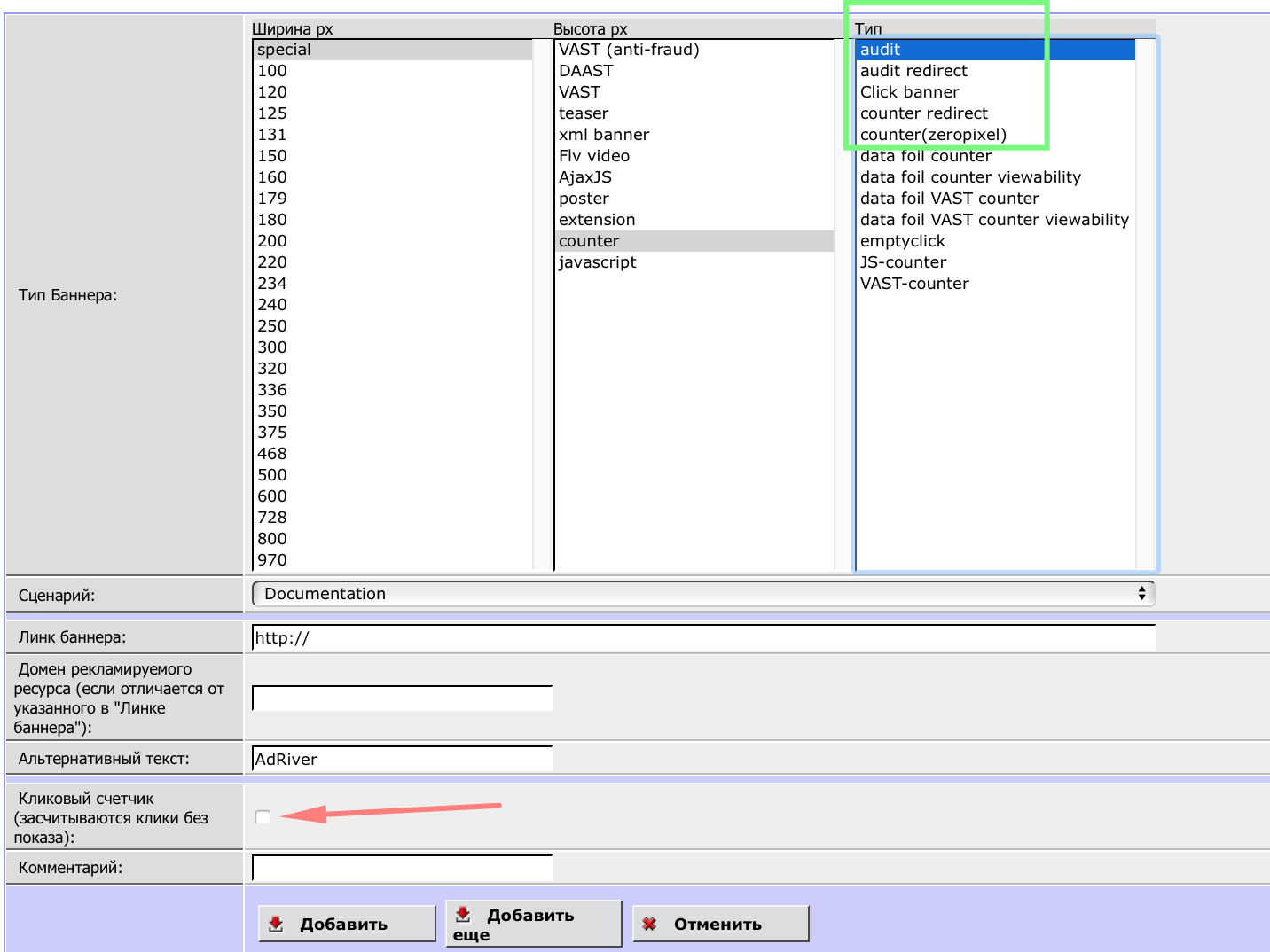Select 'counter' in the height list
Viewport: 1270px width, 952px height.
pos(694,241)
